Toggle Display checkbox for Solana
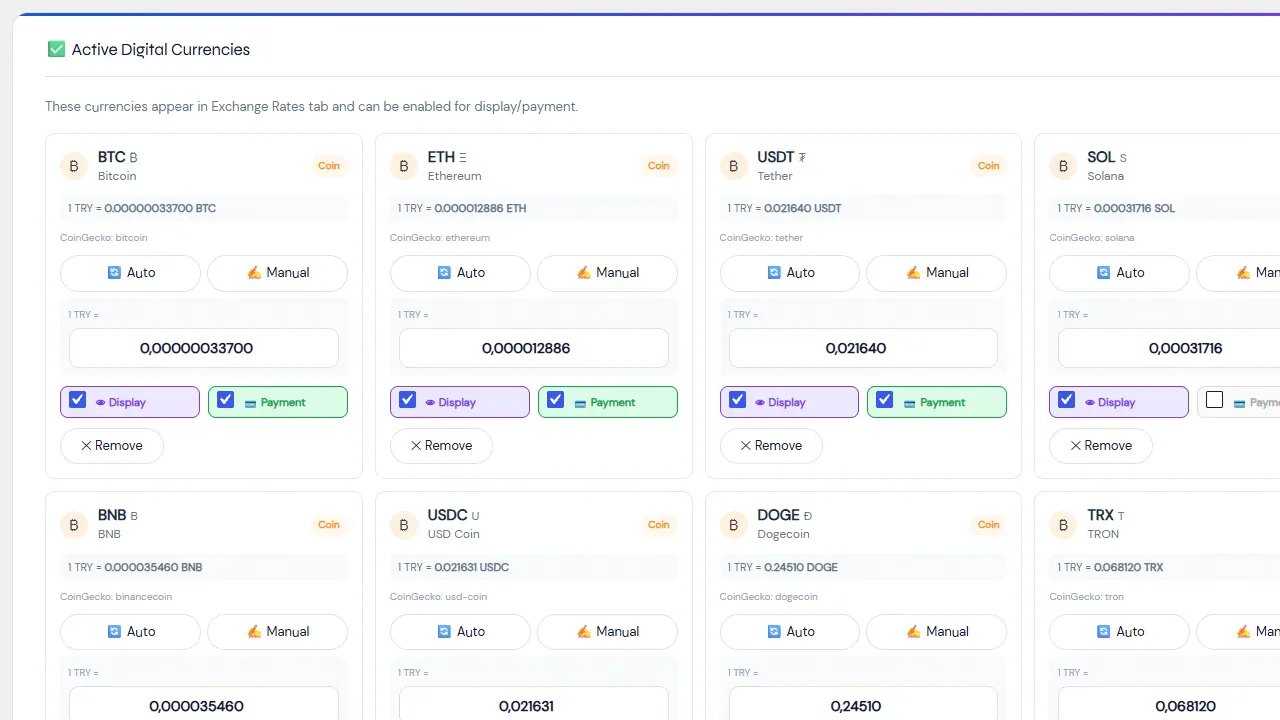1280x720 pixels. coord(1067,400)
